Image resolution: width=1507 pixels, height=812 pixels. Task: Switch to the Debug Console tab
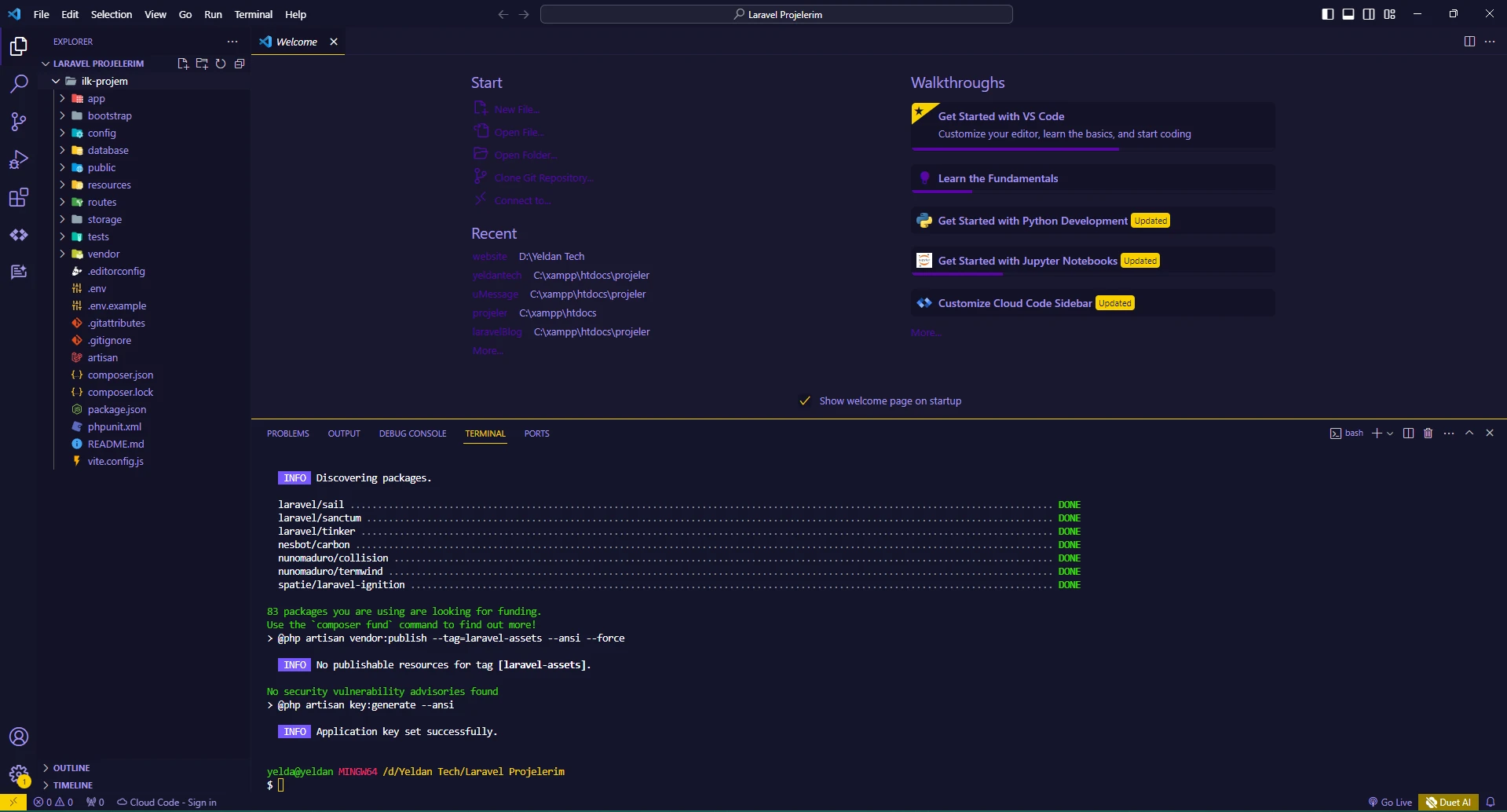[412, 433]
